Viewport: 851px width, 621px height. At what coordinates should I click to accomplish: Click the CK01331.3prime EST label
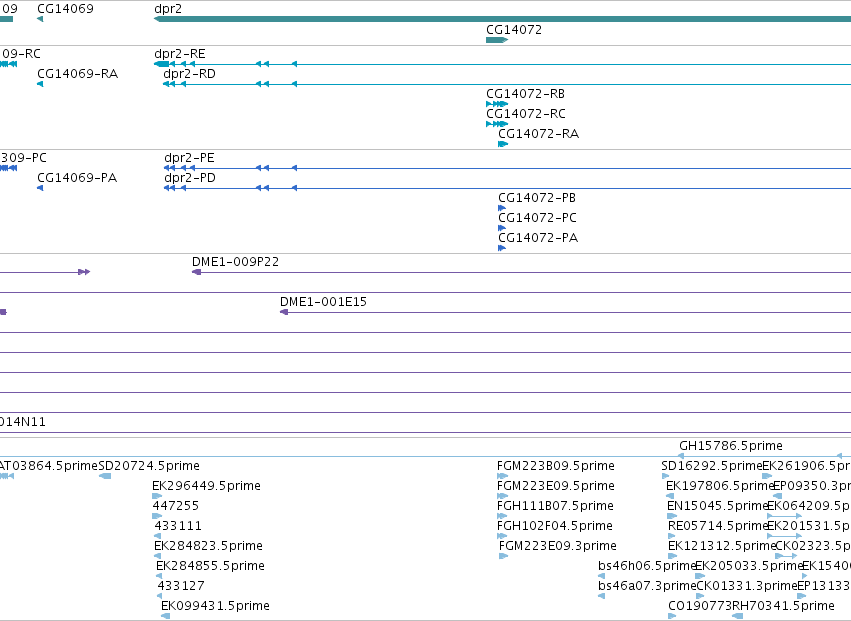pos(747,586)
